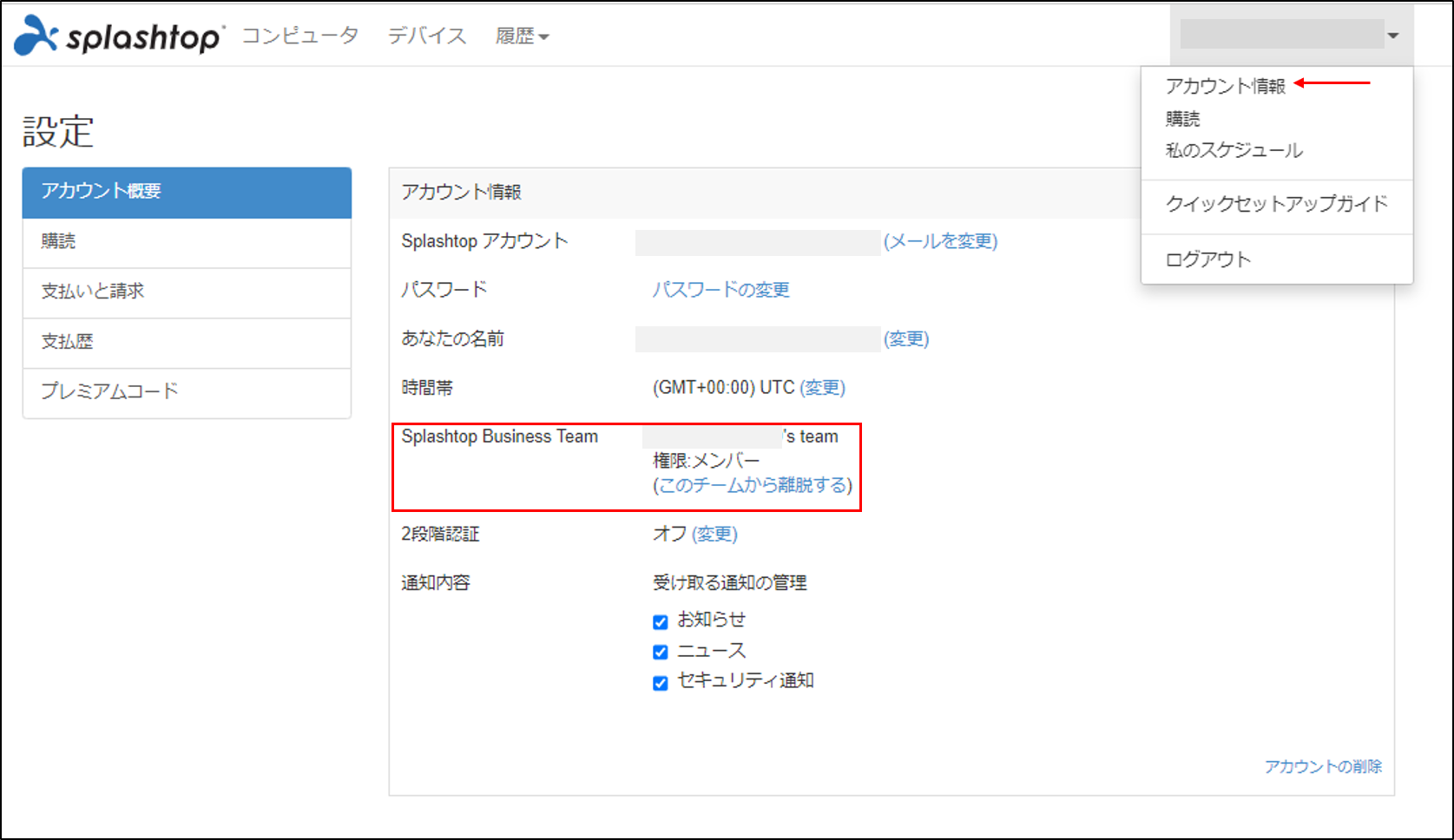Click the 設定 page heading
The height and width of the screenshot is (840, 1454).
point(58,132)
